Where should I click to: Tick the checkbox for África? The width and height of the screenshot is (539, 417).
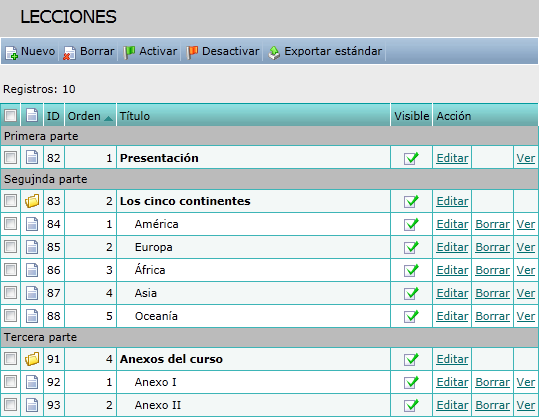coord(10,270)
